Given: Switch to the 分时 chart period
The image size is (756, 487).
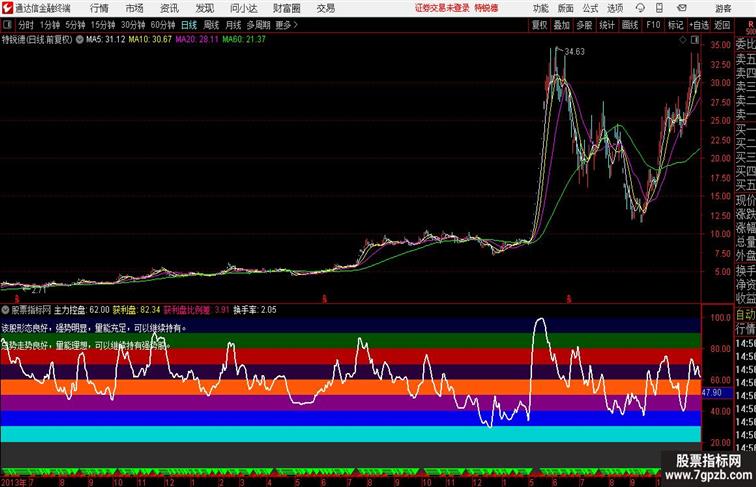Looking at the screenshot, I should click(26, 25).
